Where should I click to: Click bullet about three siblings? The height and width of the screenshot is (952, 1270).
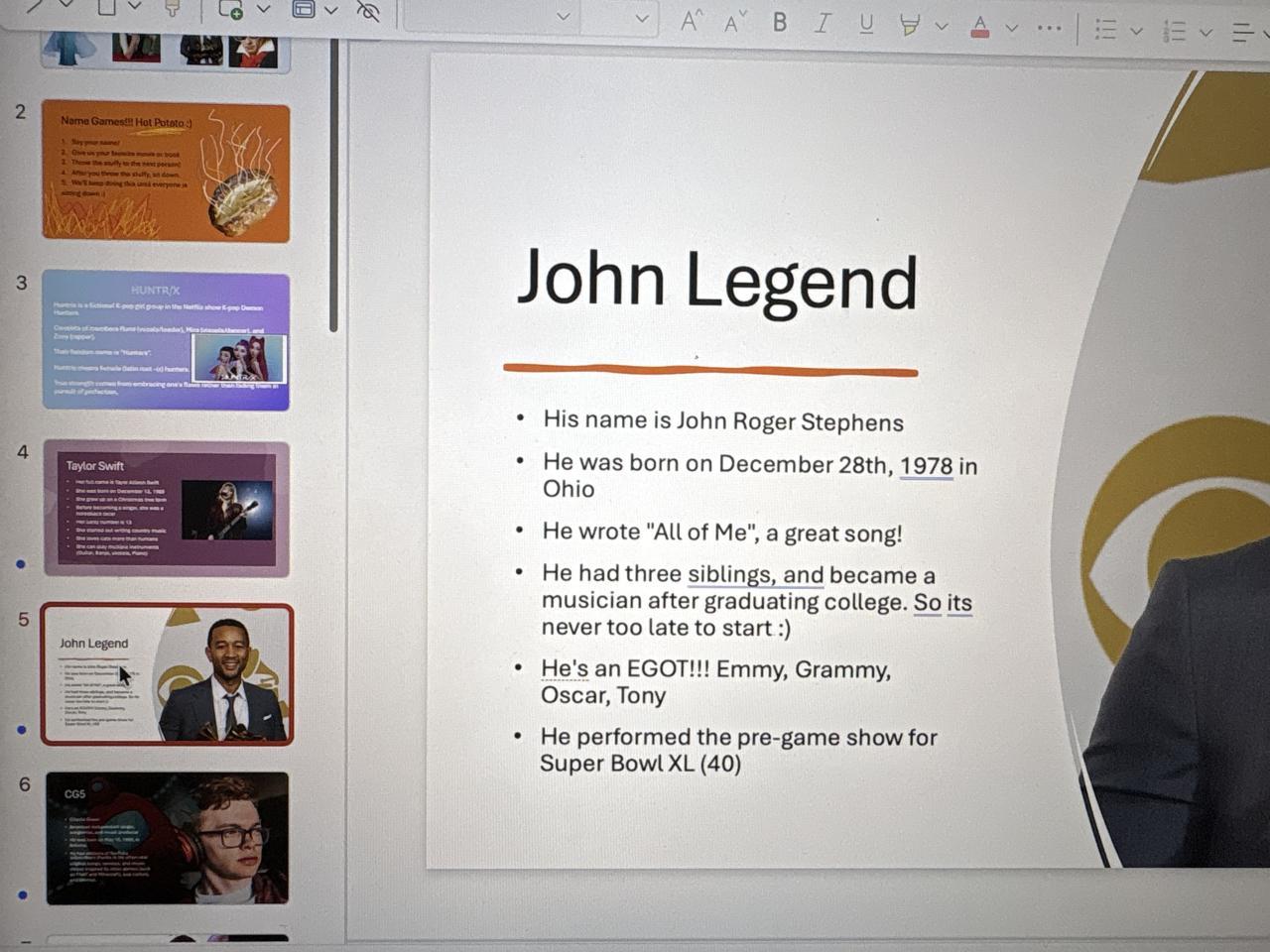pyautogui.click(x=757, y=601)
